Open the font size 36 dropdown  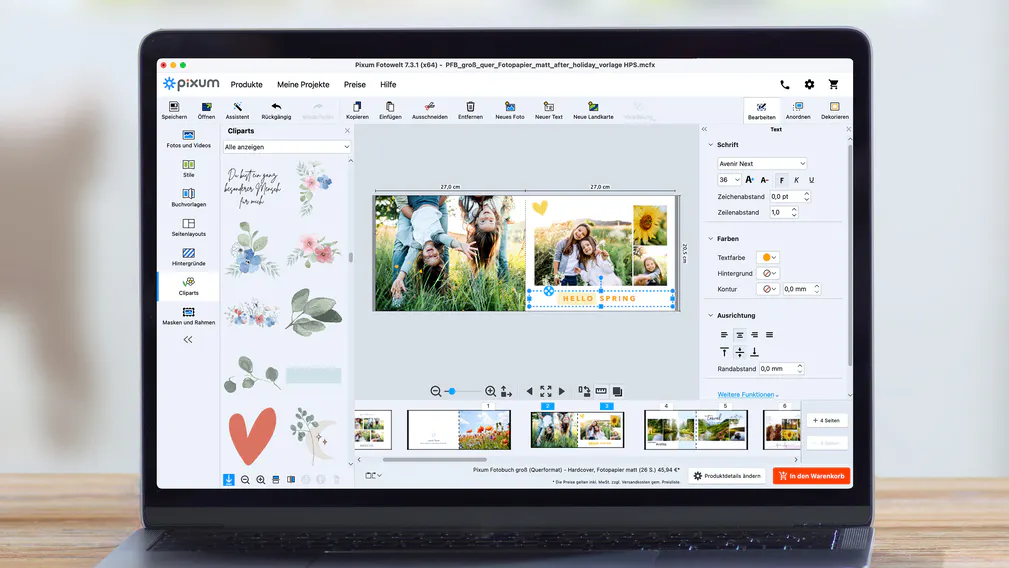(729, 180)
